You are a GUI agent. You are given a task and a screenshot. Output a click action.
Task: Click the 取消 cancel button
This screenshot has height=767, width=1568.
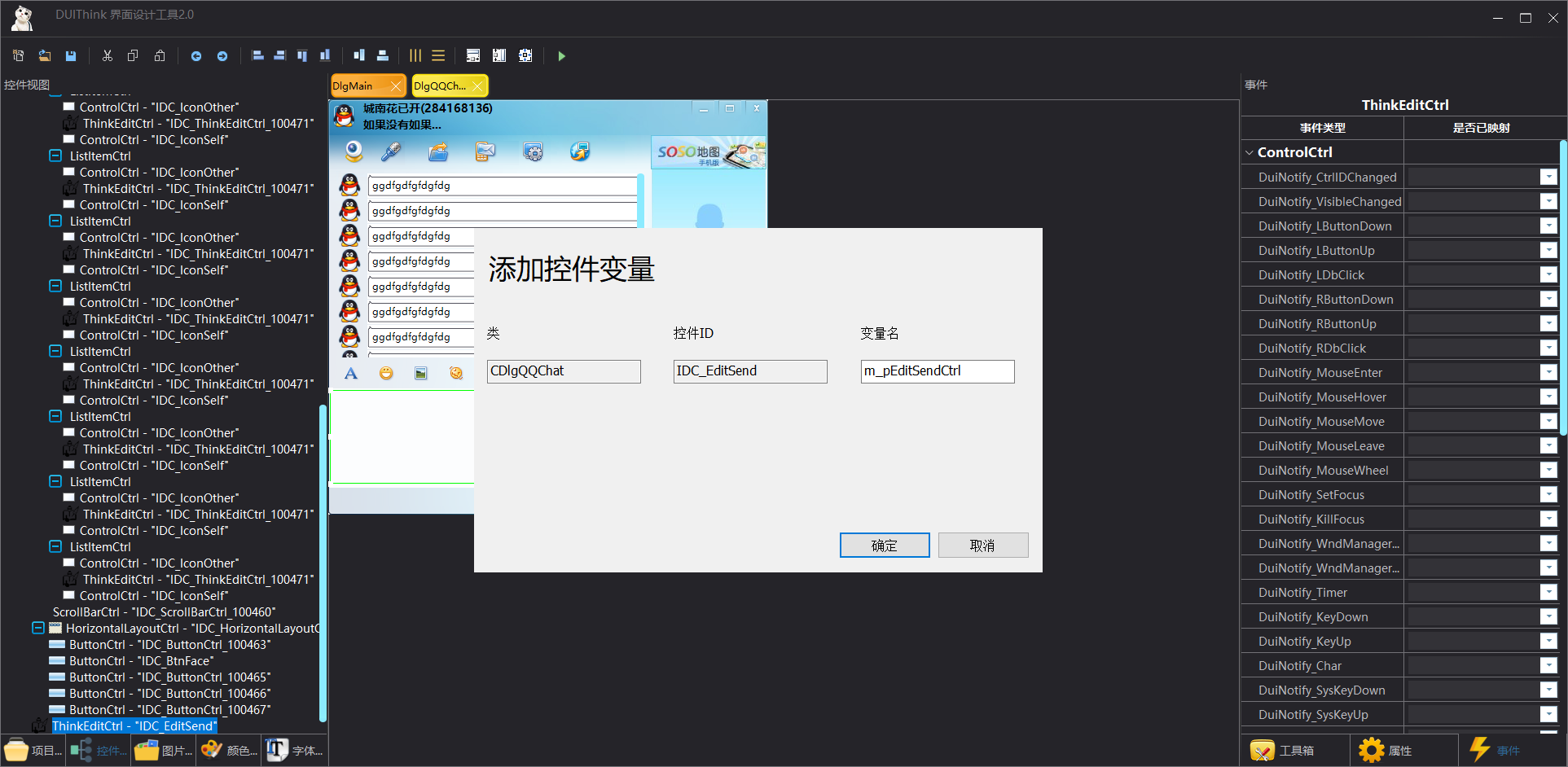[982, 546]
